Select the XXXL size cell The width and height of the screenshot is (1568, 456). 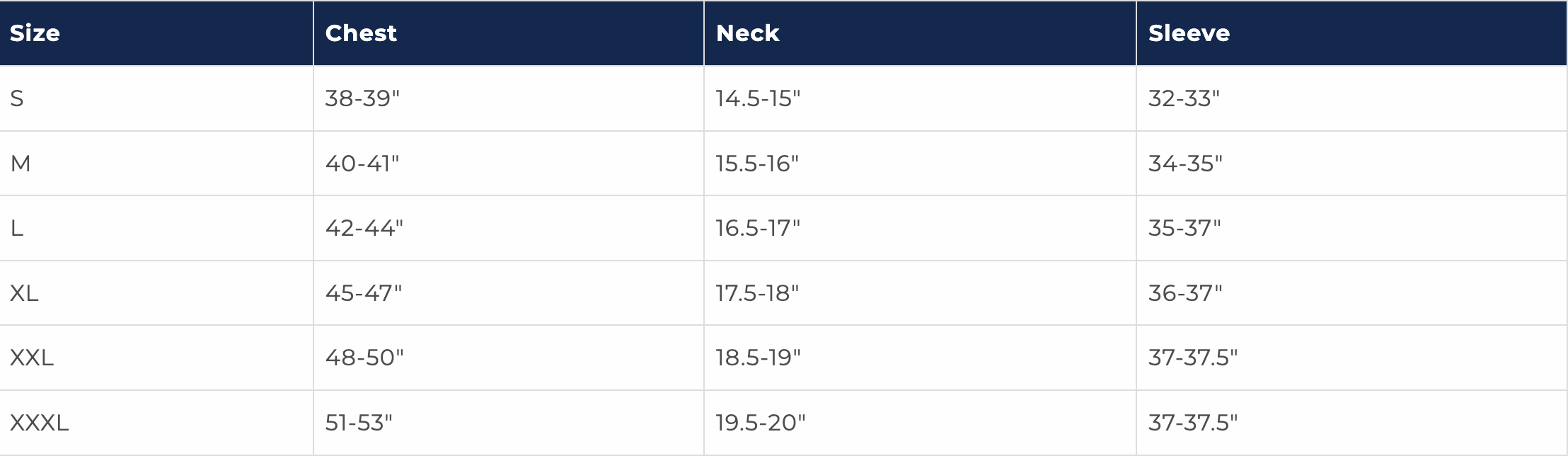40,423
